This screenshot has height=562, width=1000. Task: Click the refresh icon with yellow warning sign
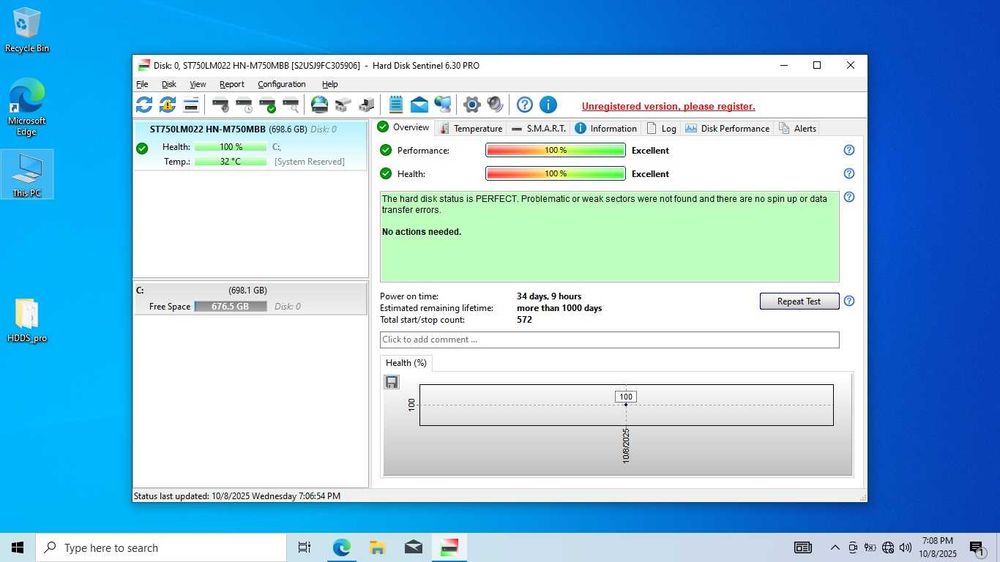click(x=168, y=105)
